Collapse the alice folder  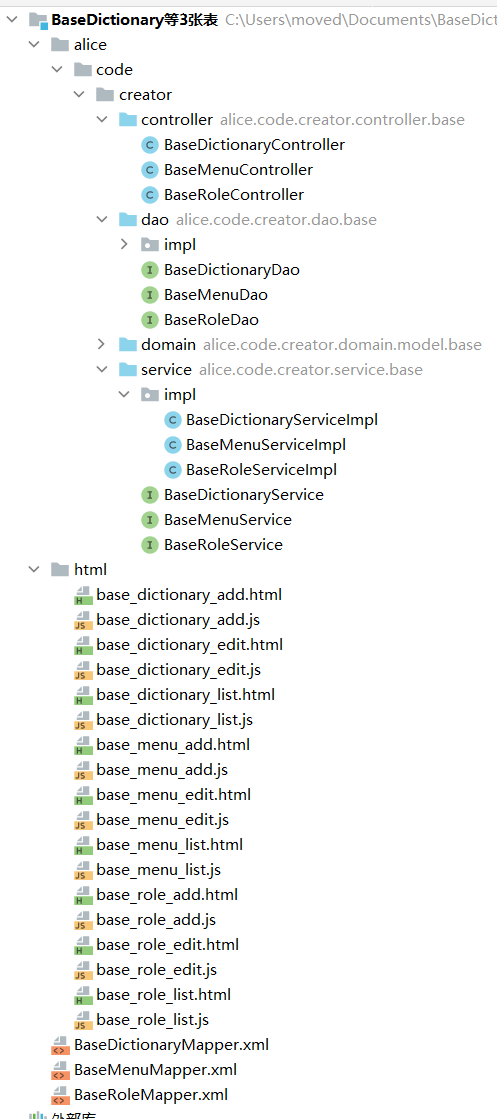coord(34,45)
